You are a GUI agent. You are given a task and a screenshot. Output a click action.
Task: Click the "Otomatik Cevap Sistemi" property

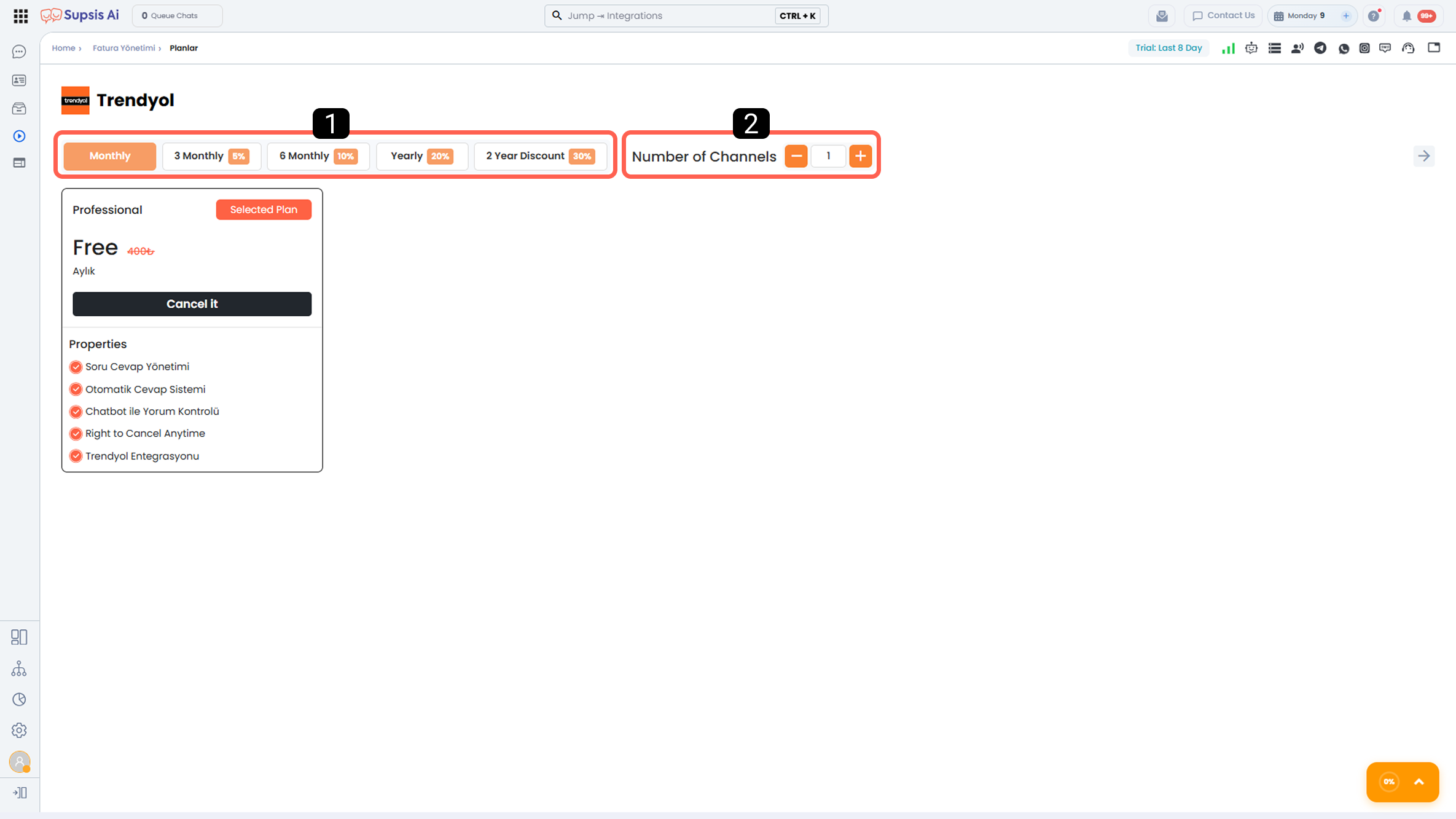pyautogui.click(x=145, y=389)
